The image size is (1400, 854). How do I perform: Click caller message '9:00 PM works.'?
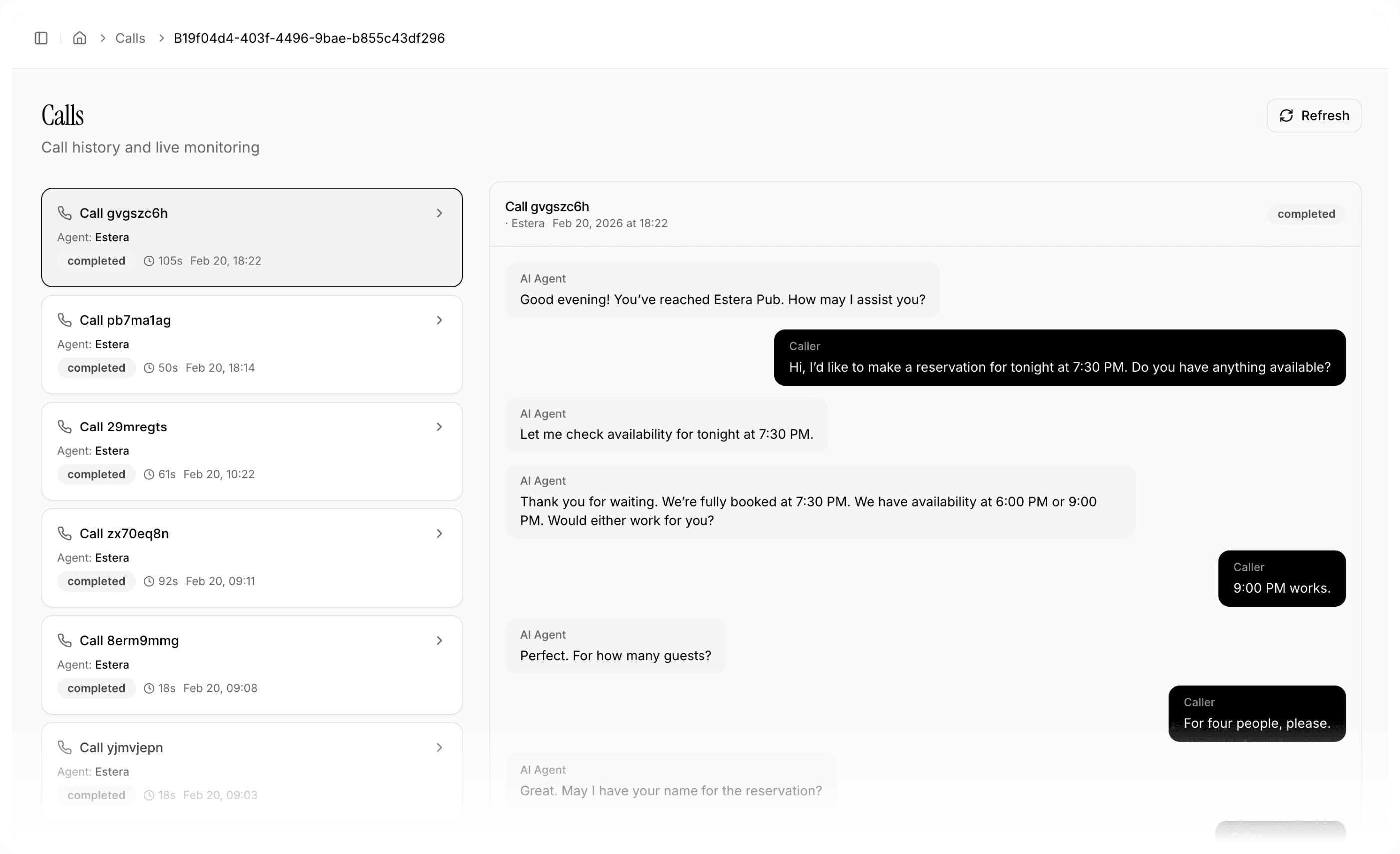point(1281,587)
